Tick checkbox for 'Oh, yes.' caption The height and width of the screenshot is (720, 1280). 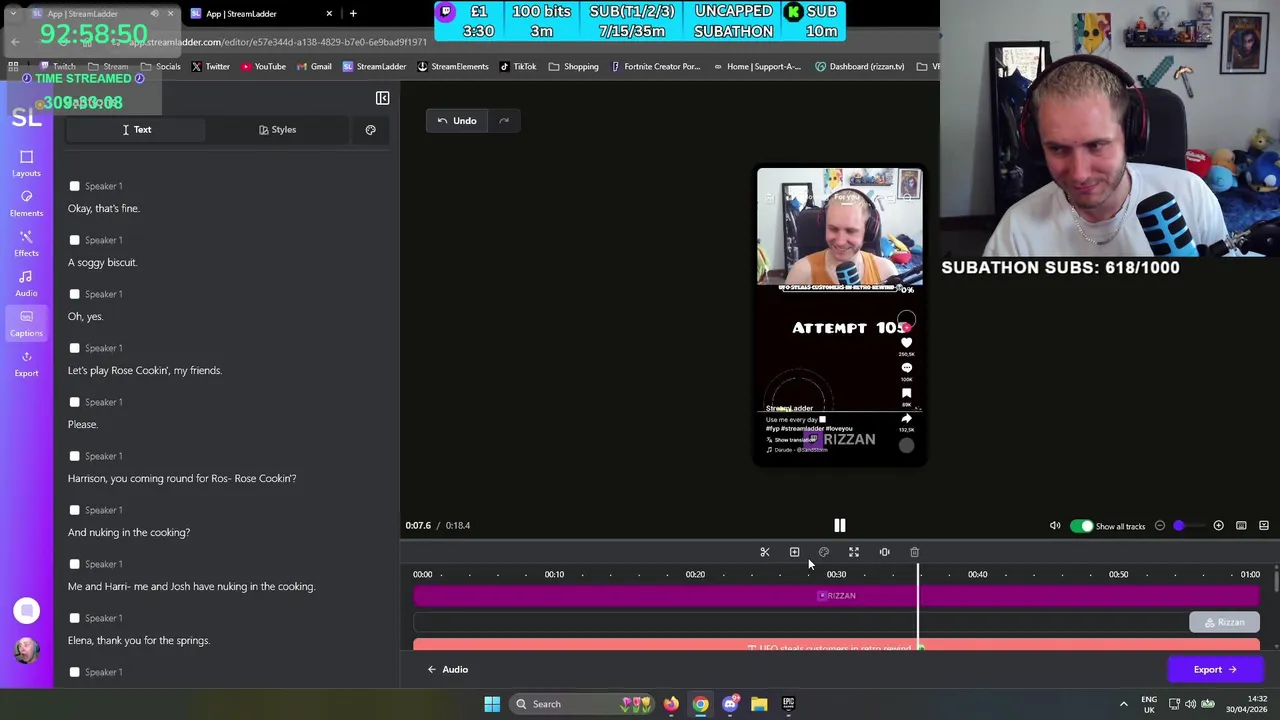[74, 294]
